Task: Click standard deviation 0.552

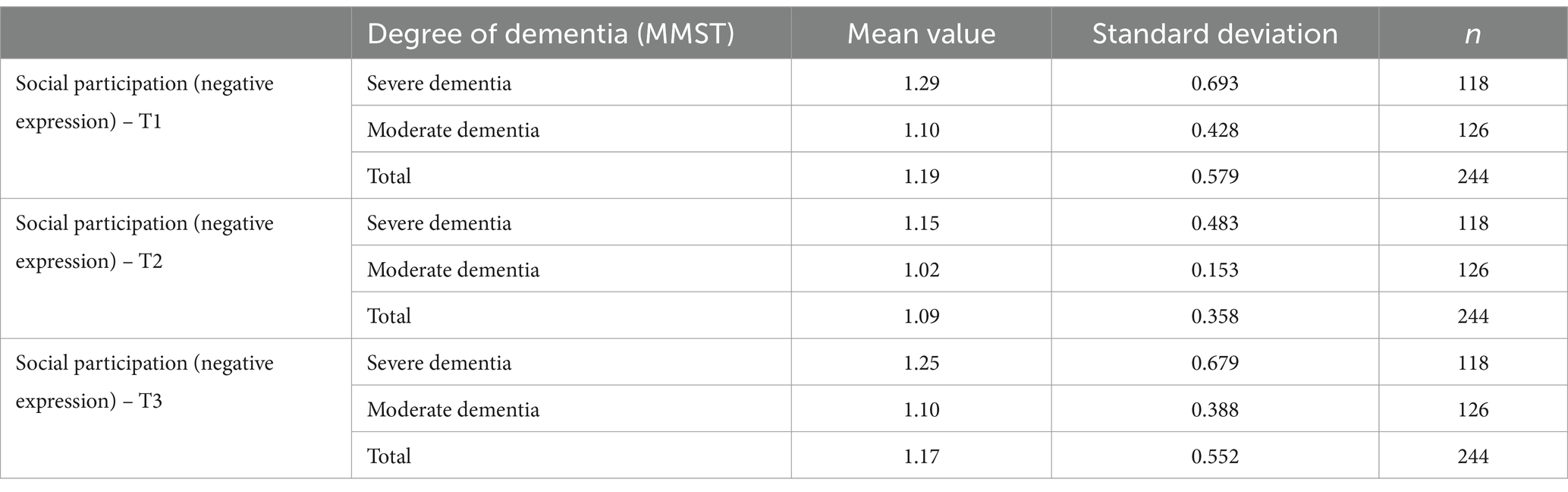Action: (1214, 456)
